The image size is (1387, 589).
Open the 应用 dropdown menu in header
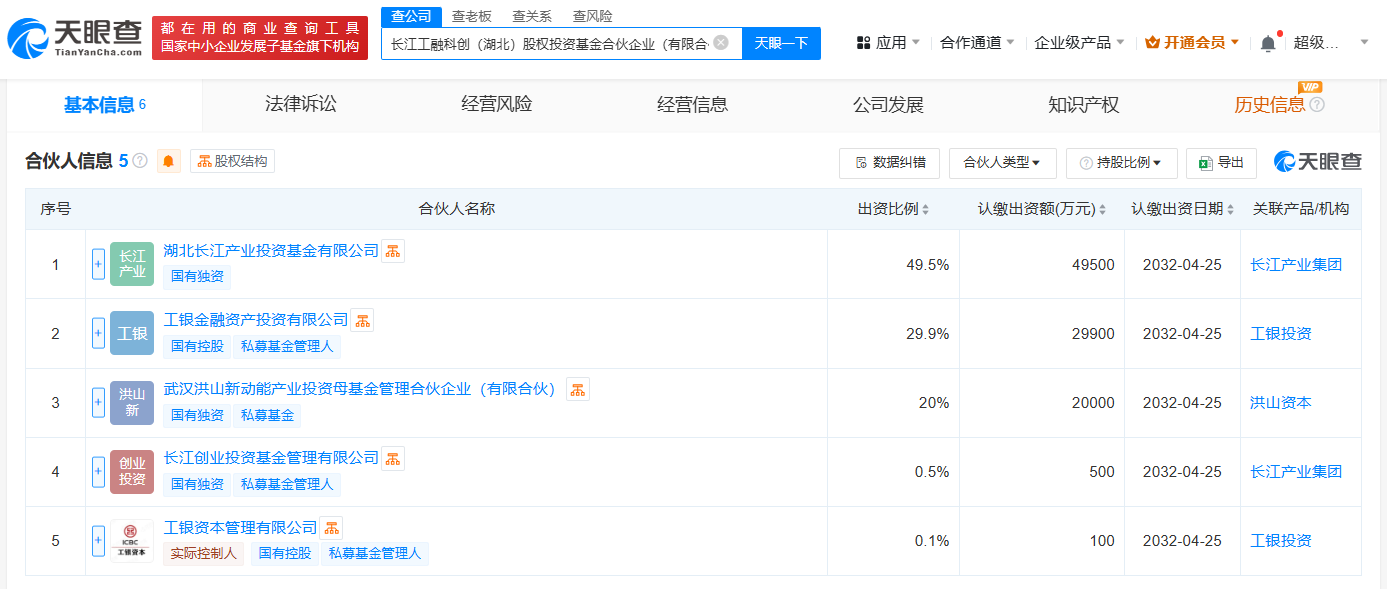click(x=889, y=43)
